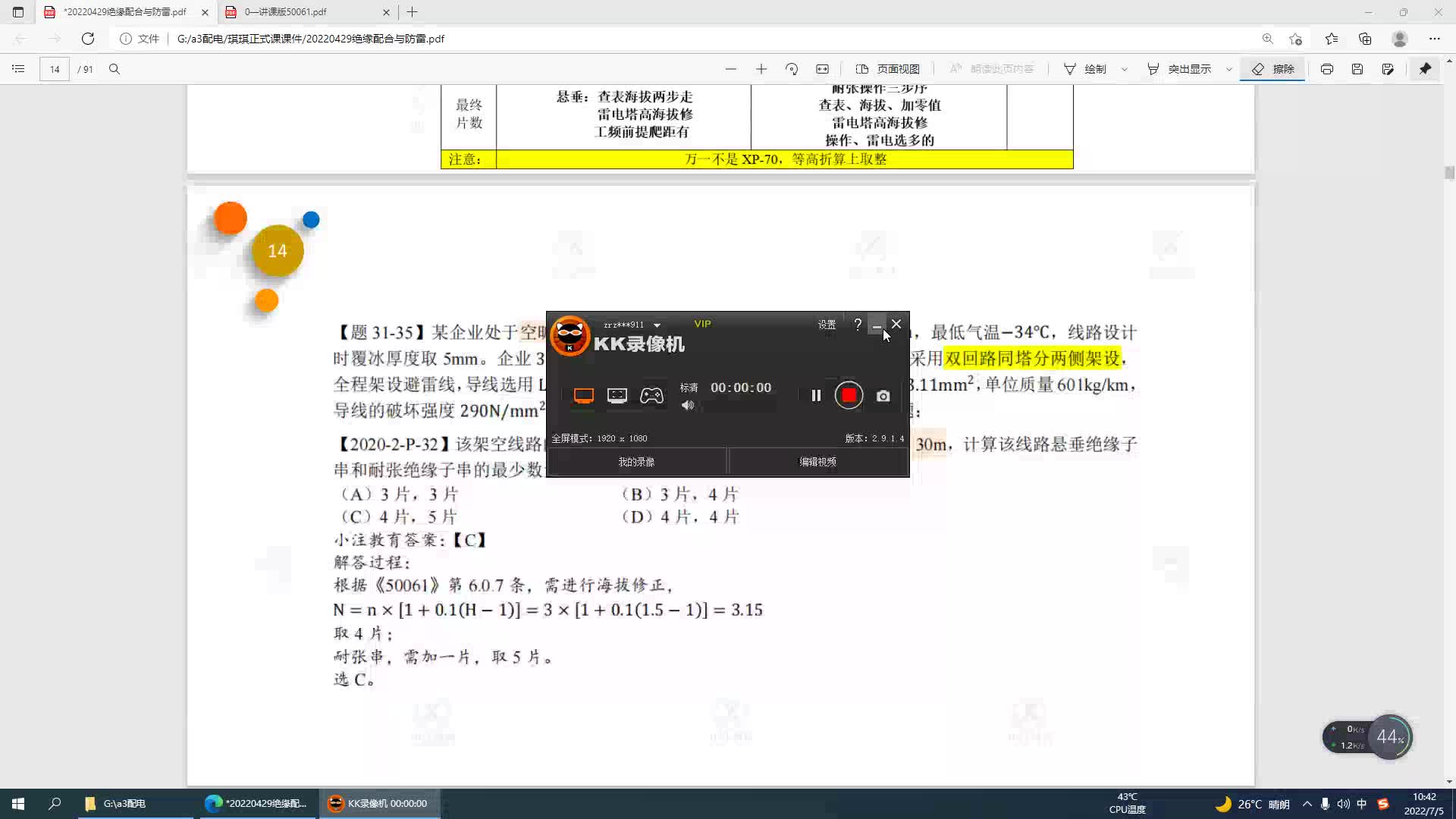Open the 编辑视频 video editor
Image resolution: width=1456 pixels, height=819 pixels.
tap(817, 462)
